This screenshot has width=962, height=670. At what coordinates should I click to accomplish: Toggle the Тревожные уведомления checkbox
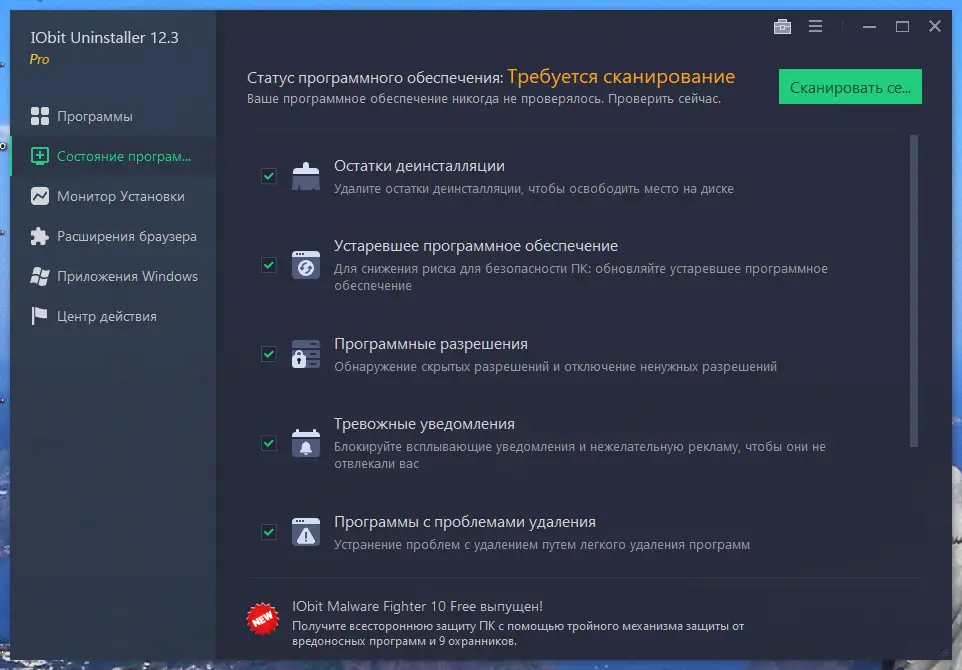pos(269,443)
